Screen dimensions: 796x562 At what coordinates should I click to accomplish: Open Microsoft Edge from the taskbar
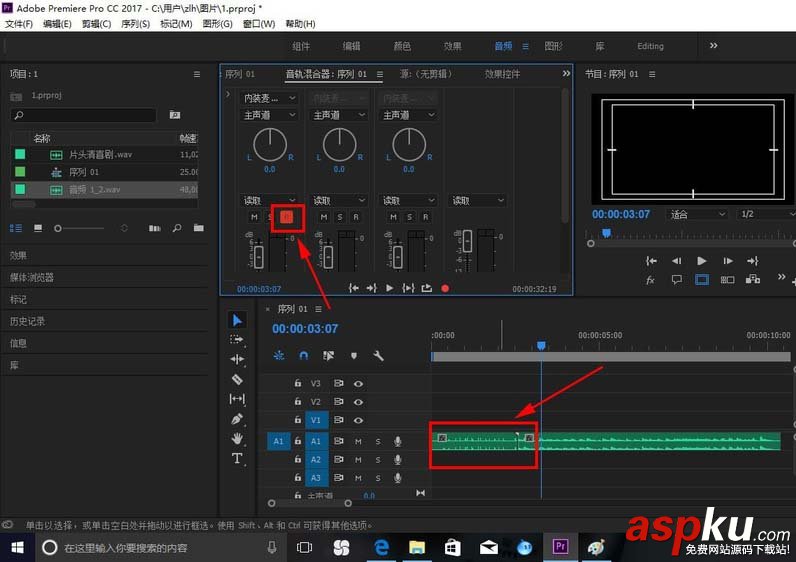382,547
